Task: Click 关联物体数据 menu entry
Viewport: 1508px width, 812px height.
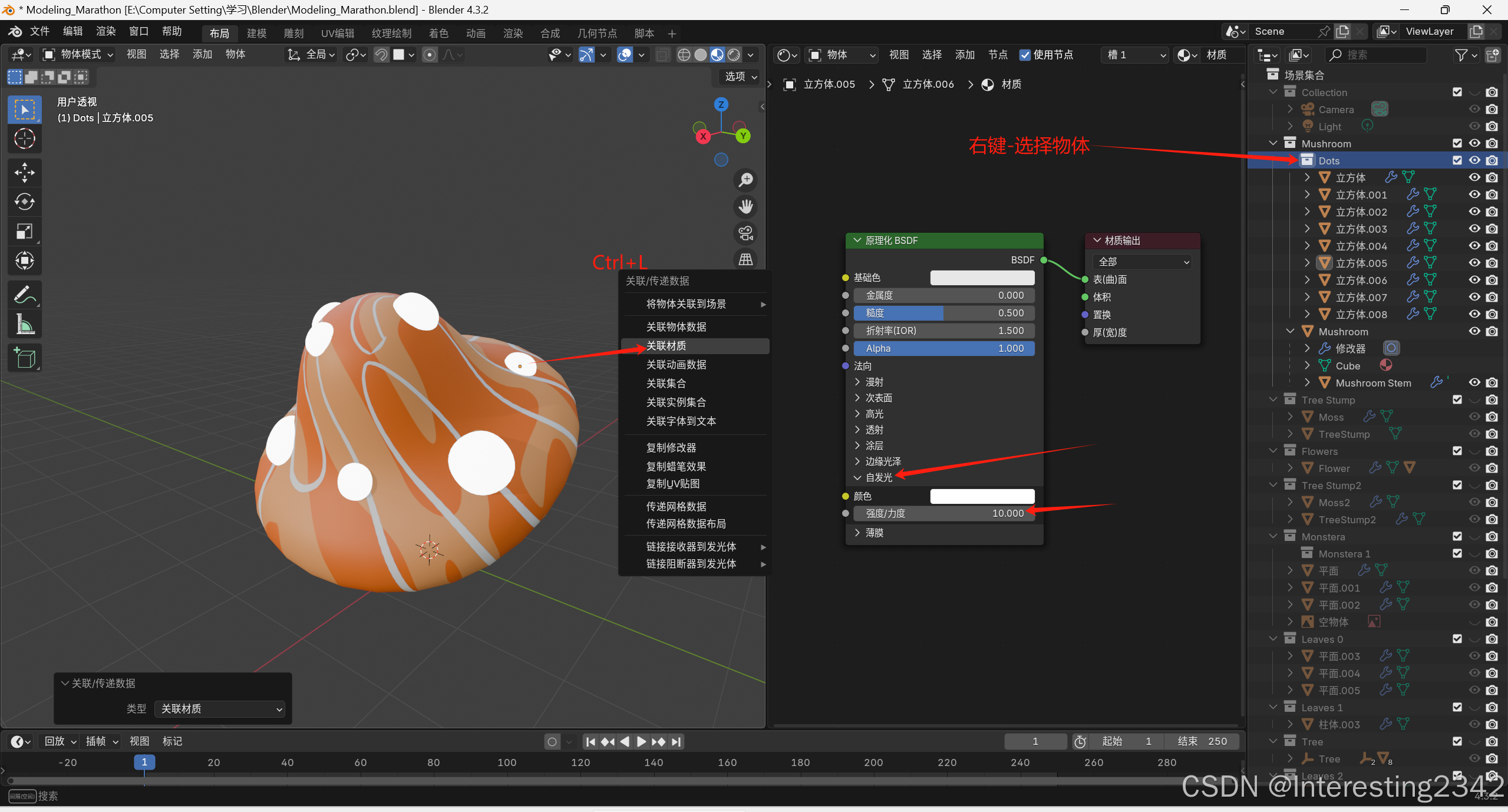Action: [x=676, y=327]
